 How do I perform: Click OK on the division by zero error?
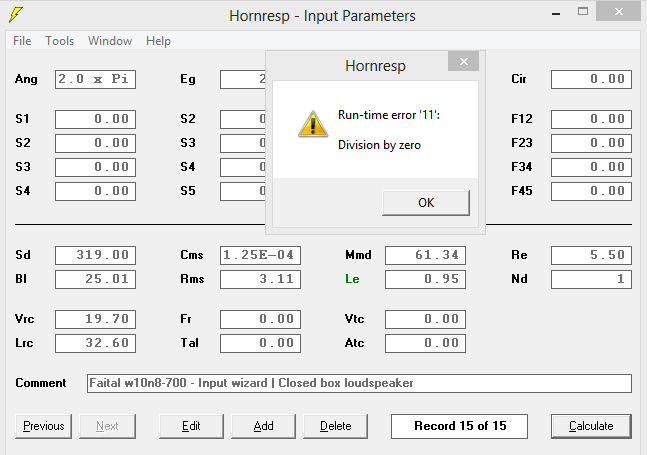426,203
